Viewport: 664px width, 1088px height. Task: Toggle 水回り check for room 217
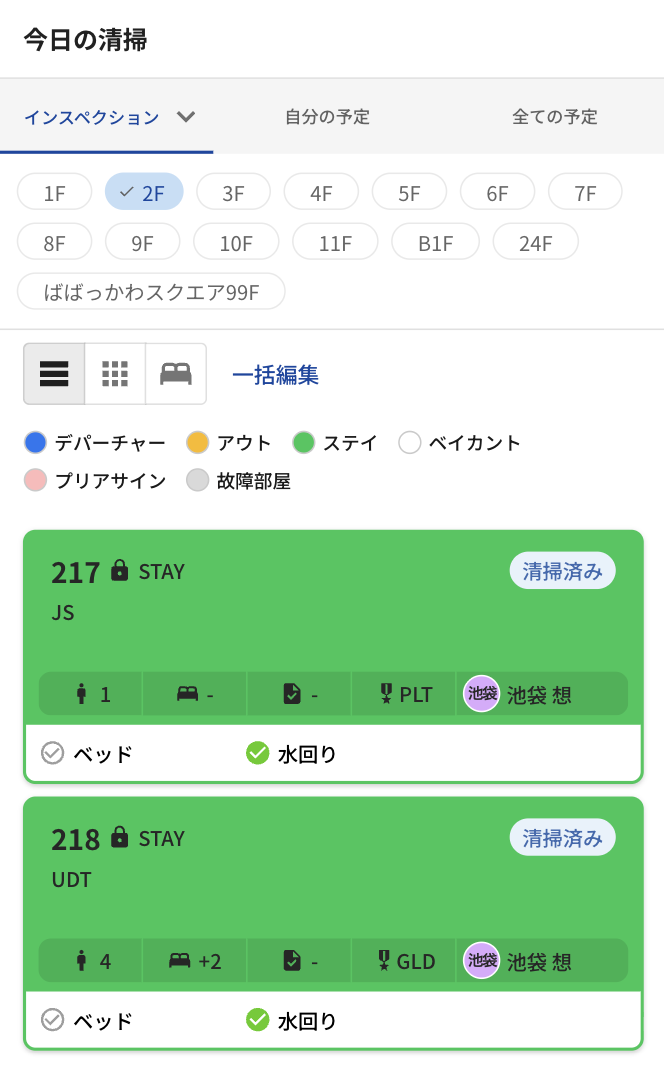[257, 753]
